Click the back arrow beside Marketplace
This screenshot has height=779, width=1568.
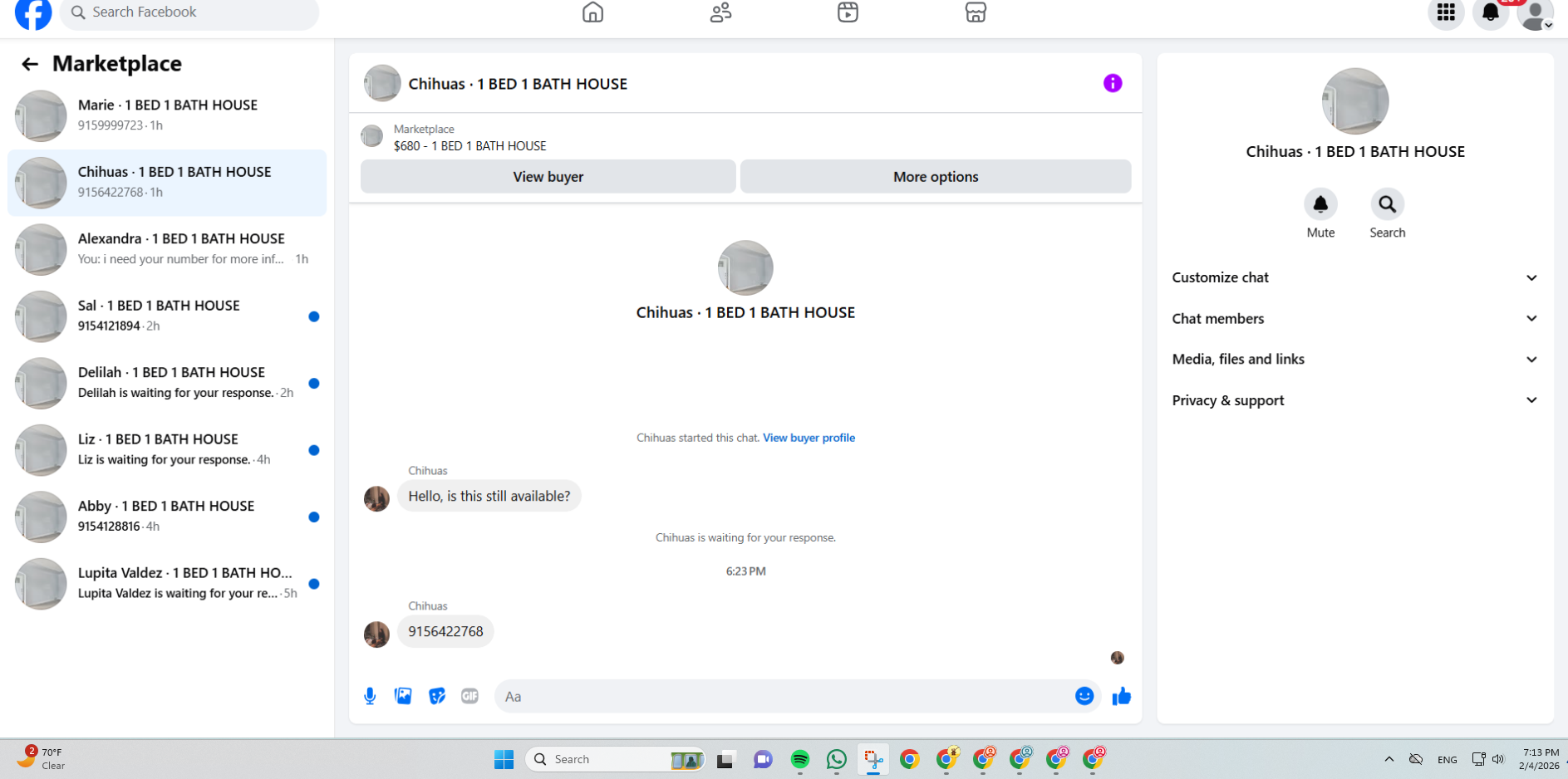30,64
